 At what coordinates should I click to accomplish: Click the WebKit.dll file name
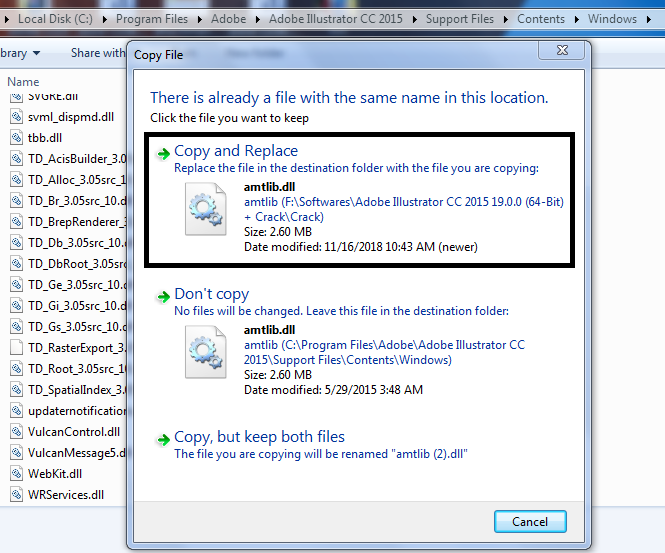pyautogui.click(x=55, y=474)
